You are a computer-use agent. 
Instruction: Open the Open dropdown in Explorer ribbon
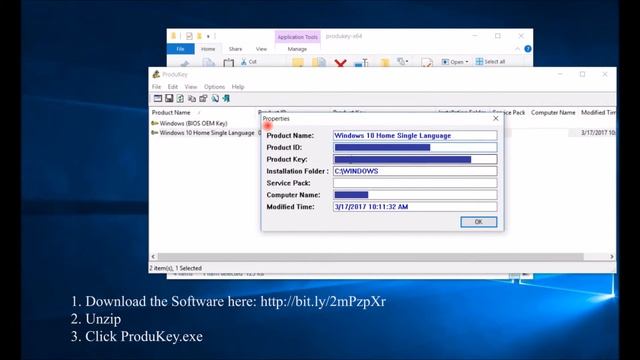(x=455, y=62)
